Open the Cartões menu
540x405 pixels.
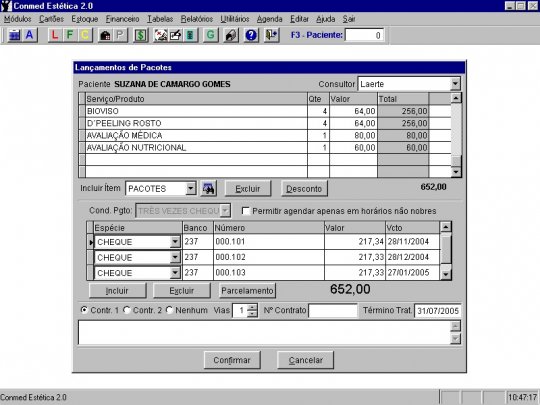pos(51,19)
